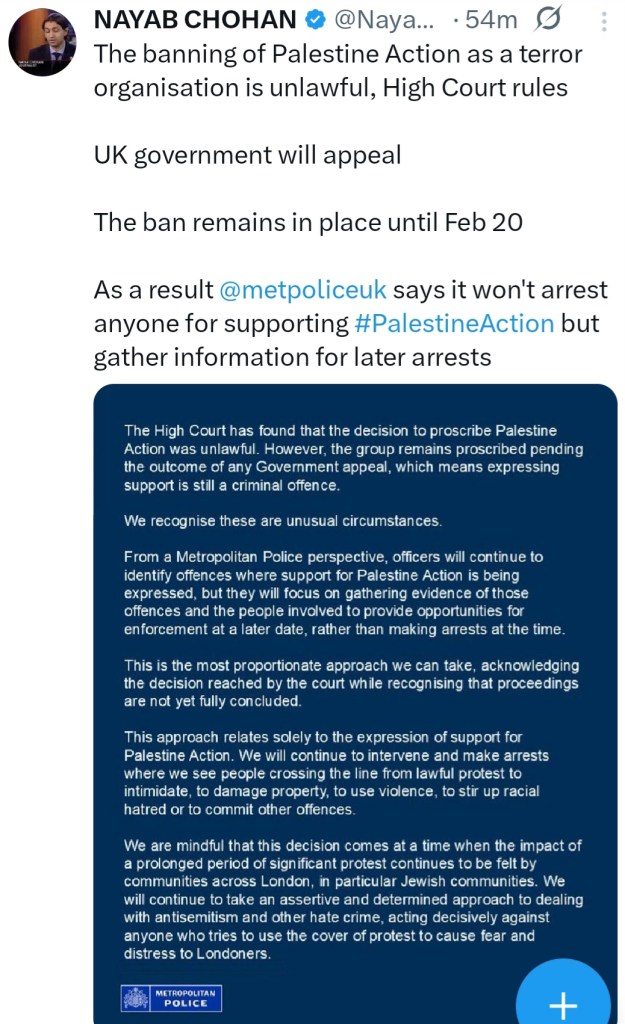The image size is (625, 1024).
Task: Open the three-dot more options menu
Action: [x=602, y=20]
